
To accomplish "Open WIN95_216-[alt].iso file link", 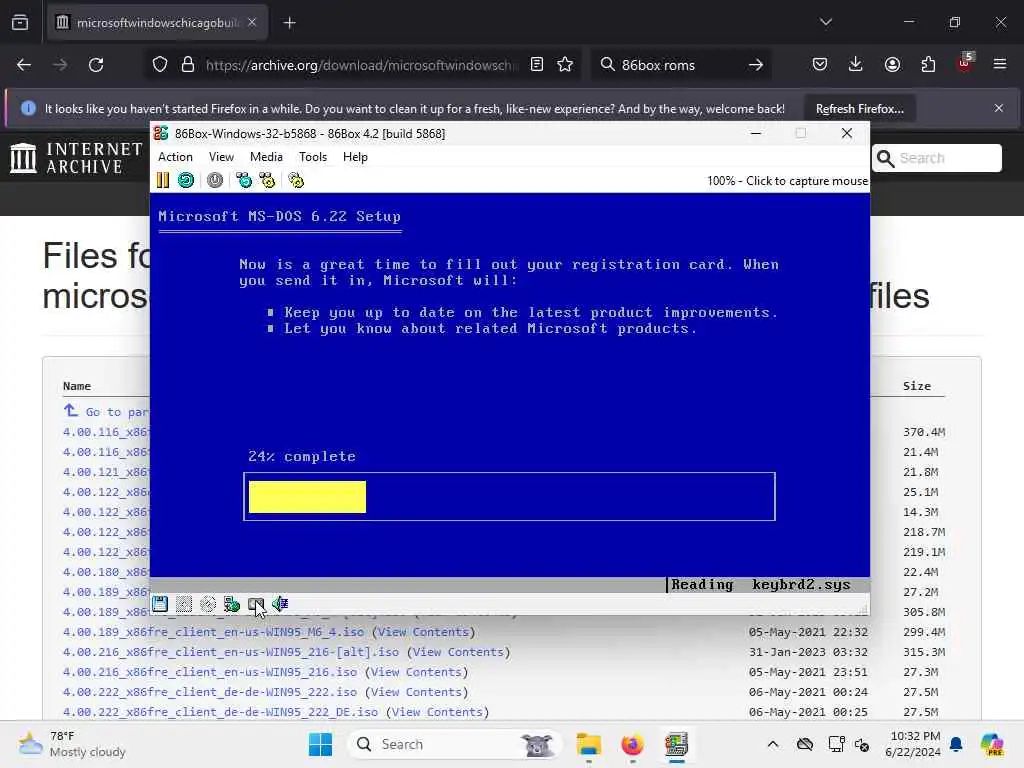I will point(231,652).
